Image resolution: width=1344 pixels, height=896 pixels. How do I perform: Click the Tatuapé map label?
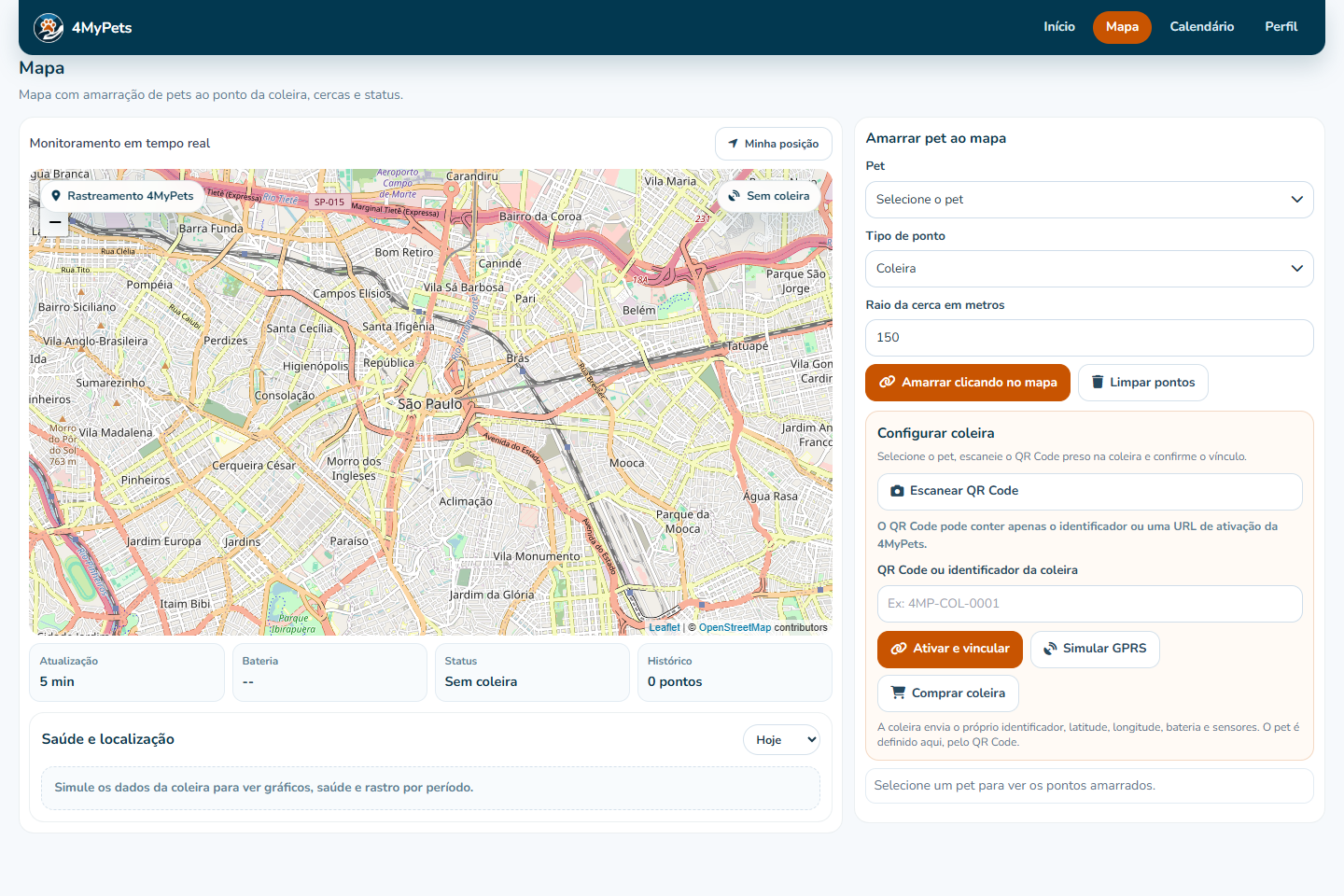[x=748, y=346]
